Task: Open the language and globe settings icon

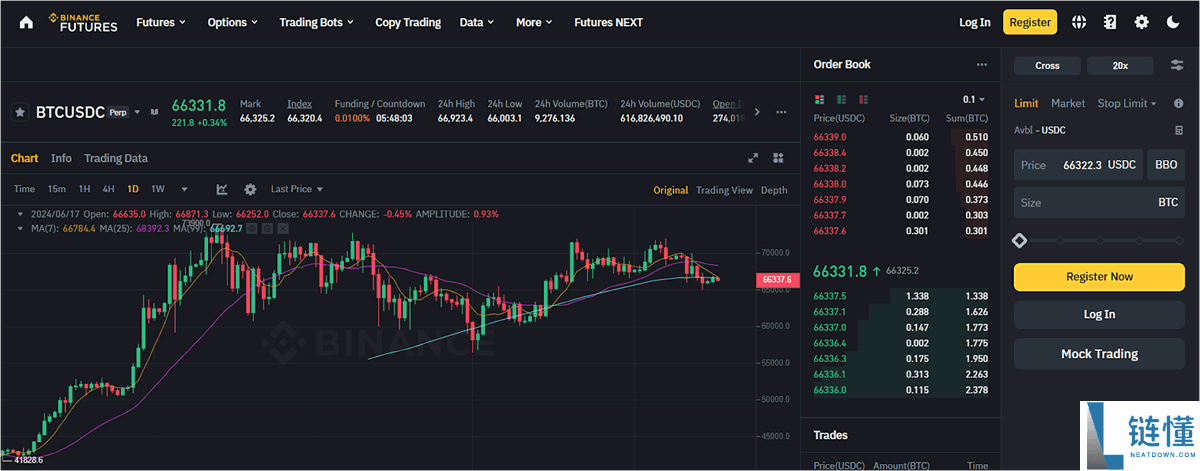Action: (x=1079, y=22)
